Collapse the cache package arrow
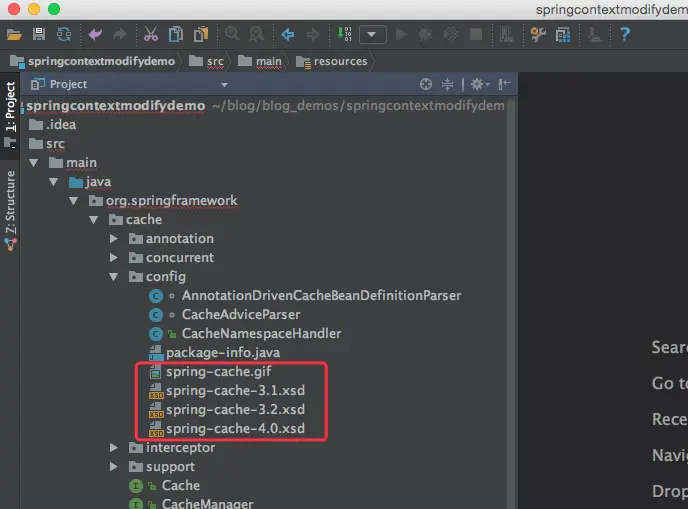Viewport: 688px width, 509px height. (x=93, y=220)
